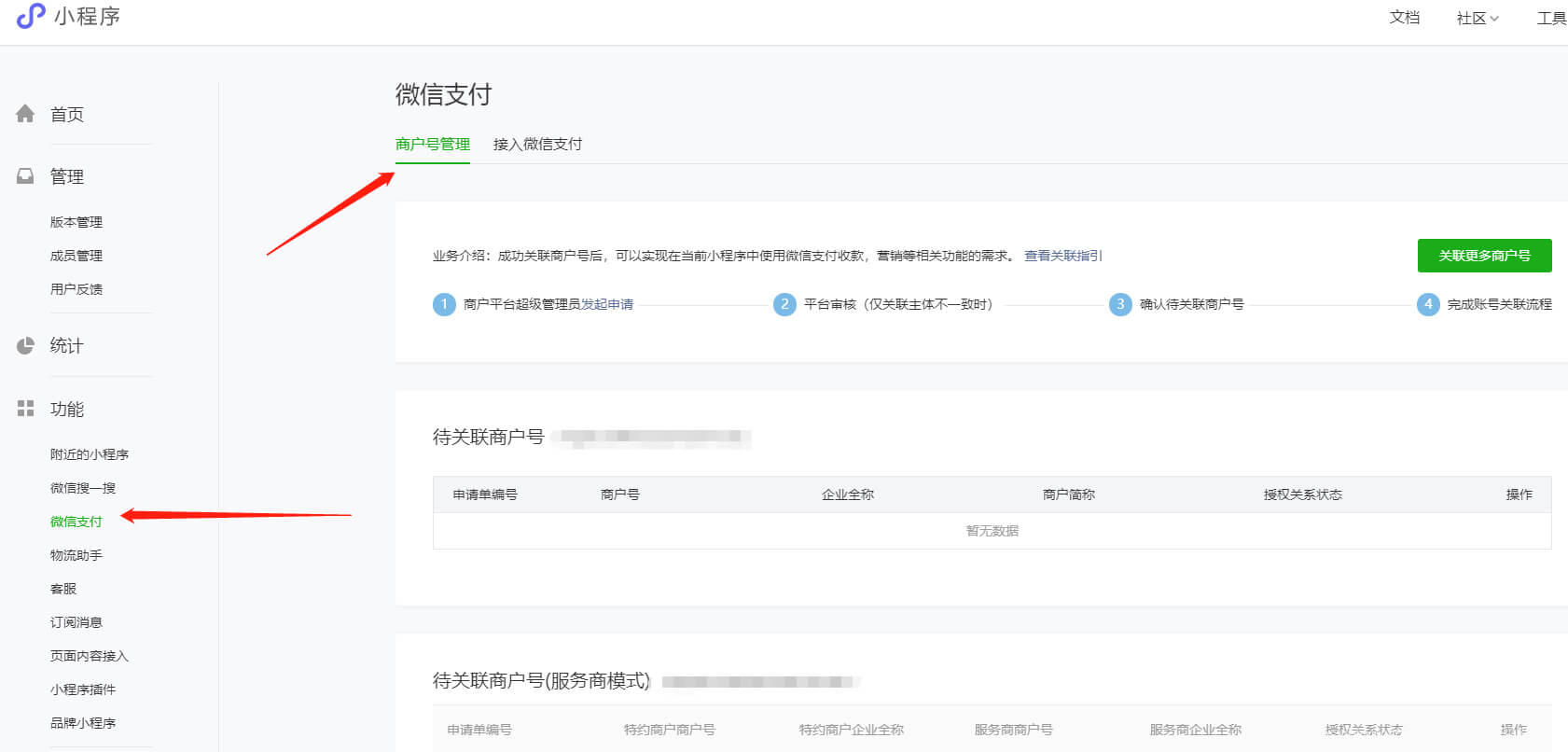
Task: Open 功能 section in sidebar
Action: pos(67,409)
